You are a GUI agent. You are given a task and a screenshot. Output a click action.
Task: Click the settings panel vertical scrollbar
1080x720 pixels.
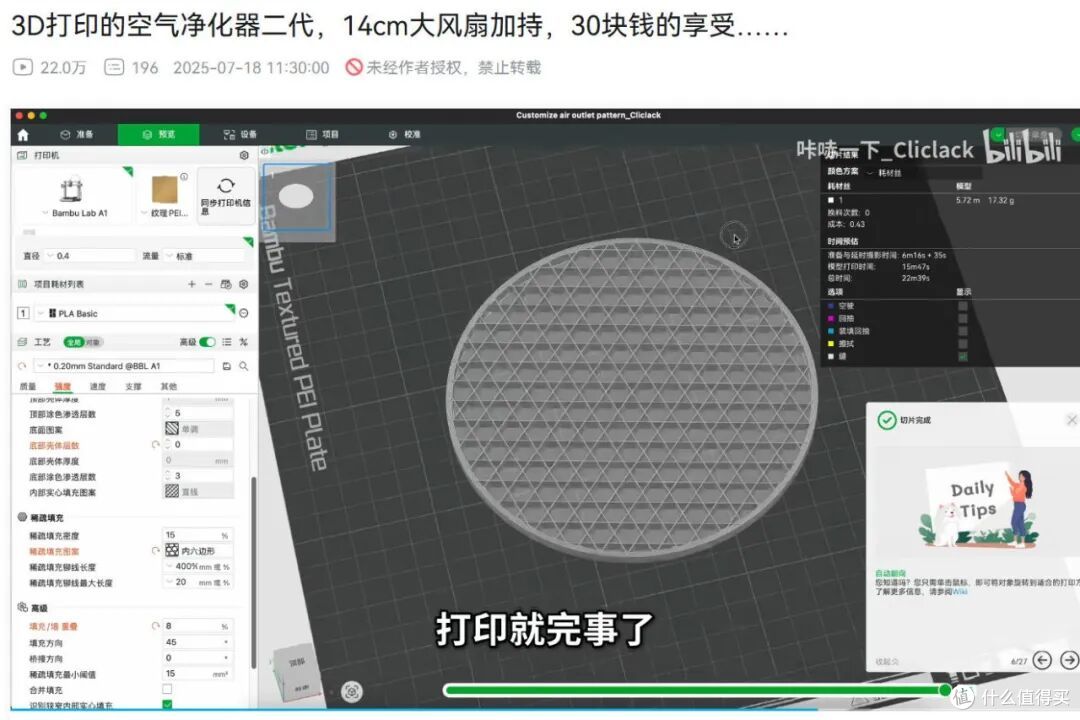[x=253, y=572]
